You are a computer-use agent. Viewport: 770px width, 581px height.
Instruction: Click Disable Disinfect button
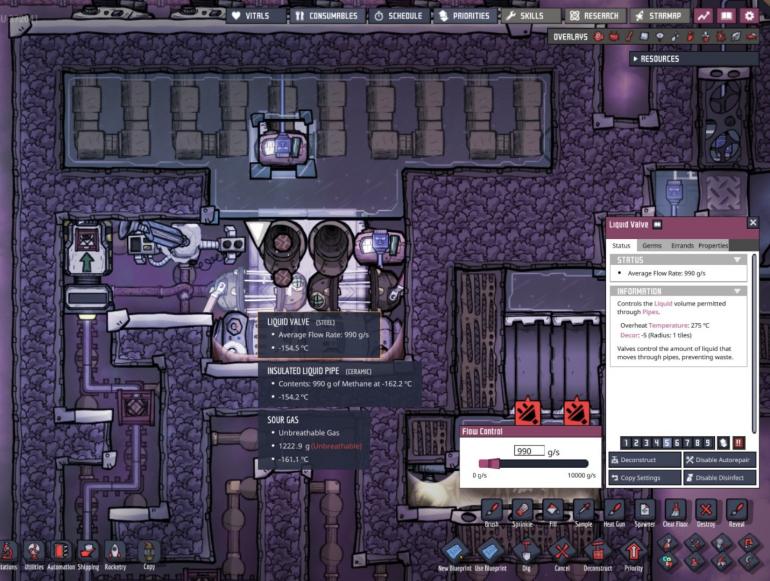tap(719, 477)
